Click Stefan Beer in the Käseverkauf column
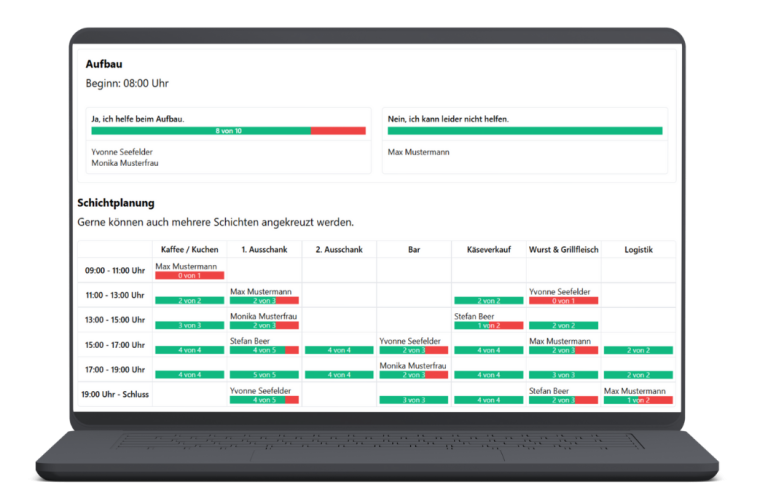This screenshot has width=768, height=490. [475, 316]
